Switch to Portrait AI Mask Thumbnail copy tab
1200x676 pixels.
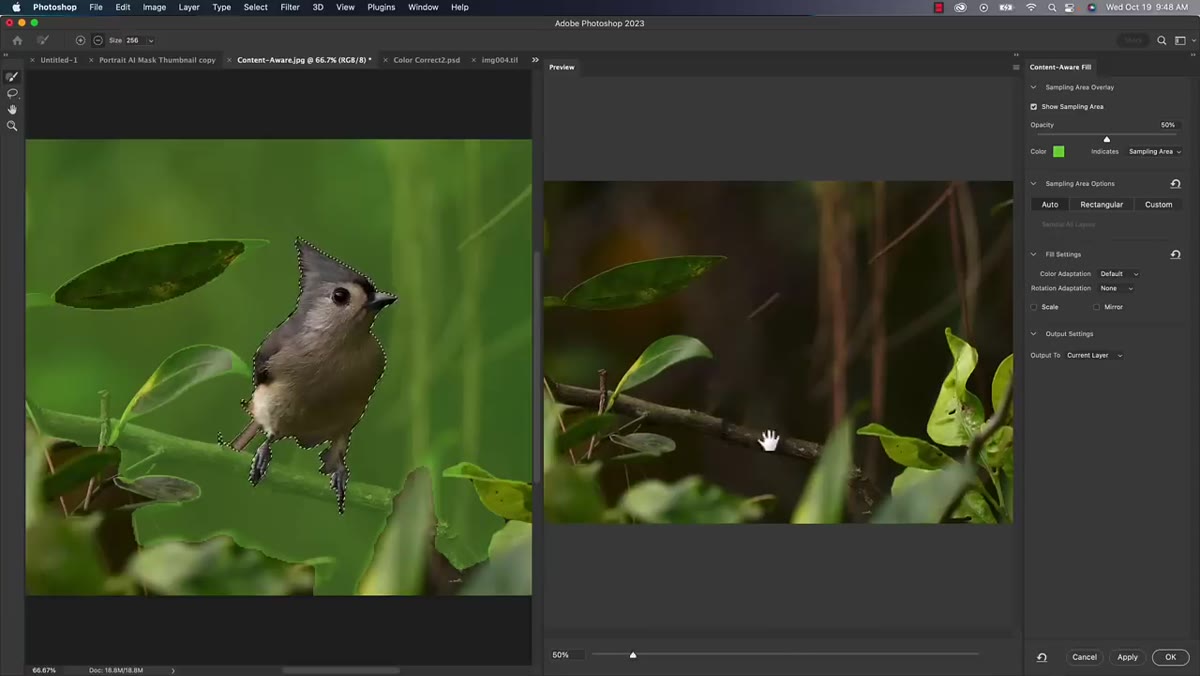[157, 60]
